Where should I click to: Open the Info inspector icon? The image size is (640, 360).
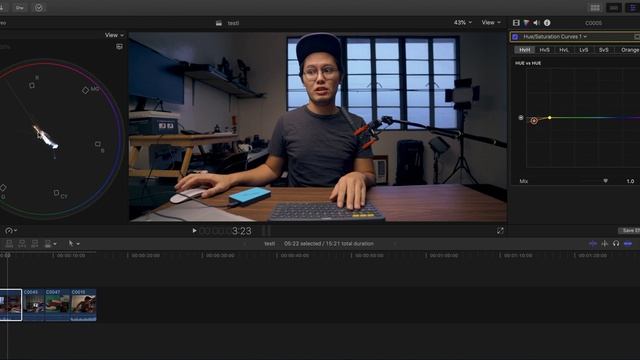coord(547,23)
